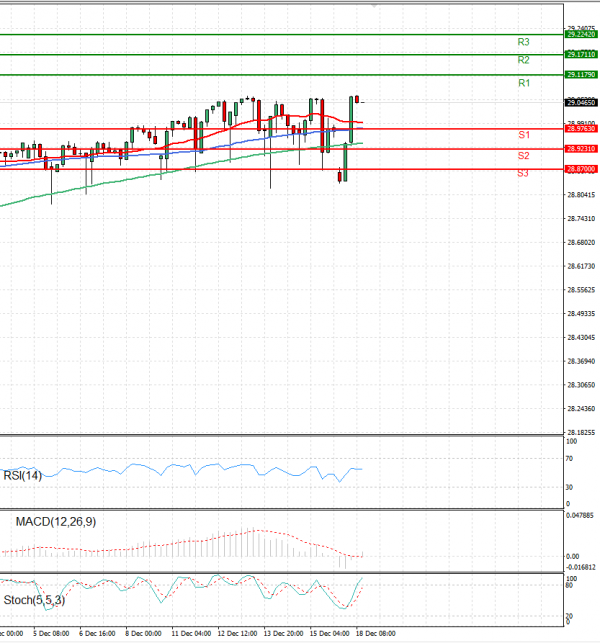Select the 29.22420 green price tag
Screen dimensions: 600x643
pyautogui.click(x=581, y=34)
